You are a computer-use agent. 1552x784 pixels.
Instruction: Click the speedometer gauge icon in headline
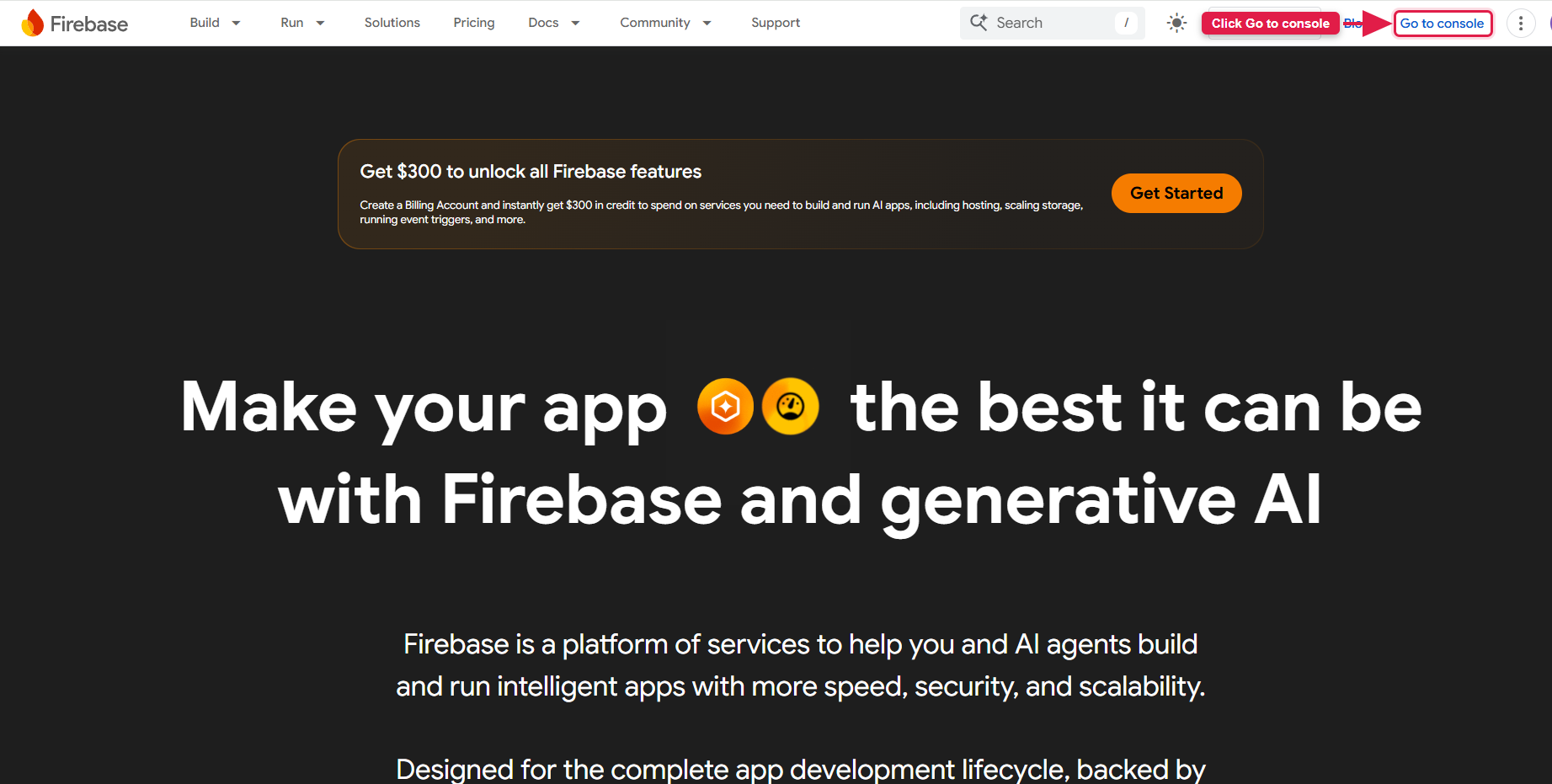[790, 407]
